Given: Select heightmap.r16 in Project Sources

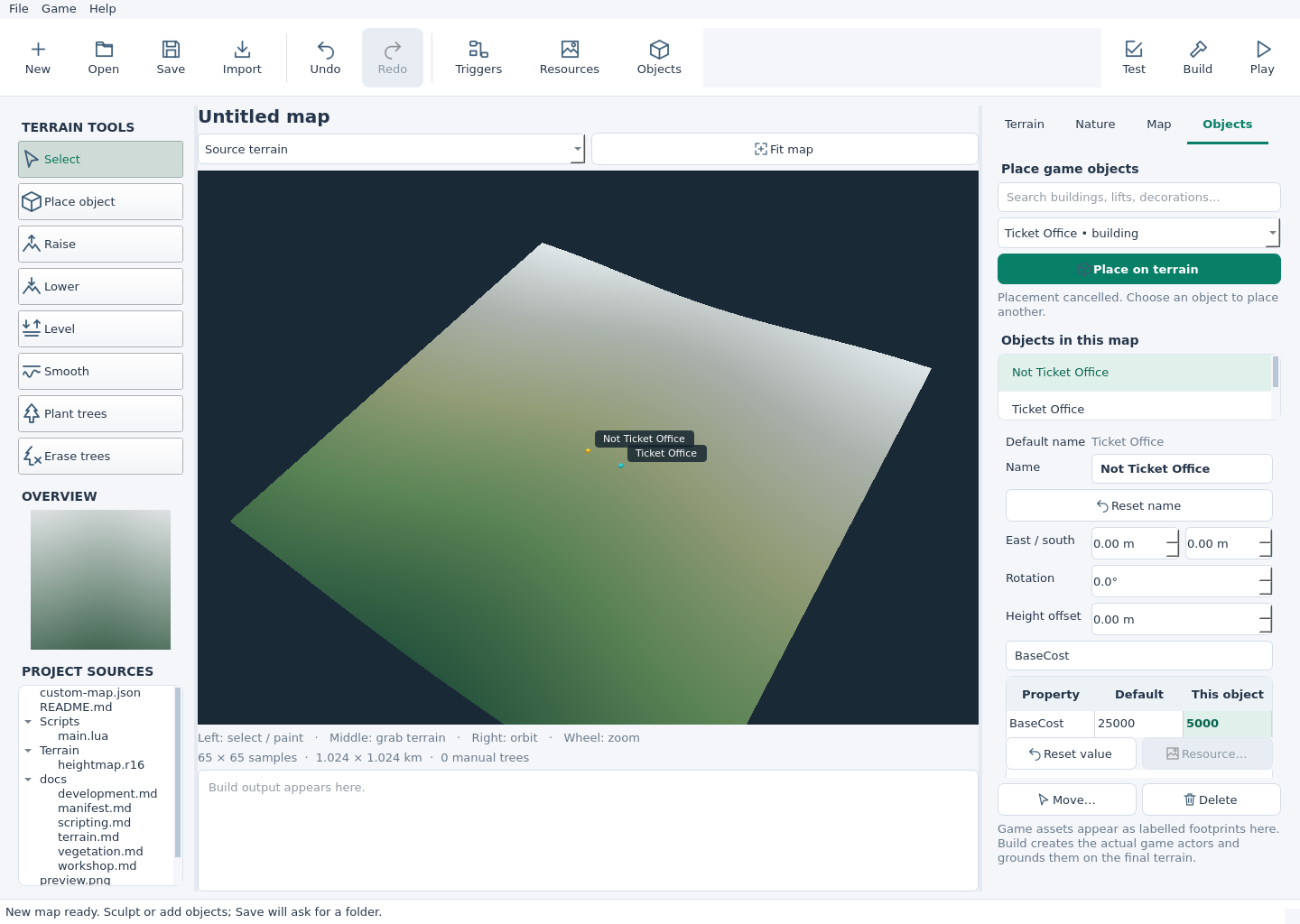Looking at the screenshot, I should [101, 765].
